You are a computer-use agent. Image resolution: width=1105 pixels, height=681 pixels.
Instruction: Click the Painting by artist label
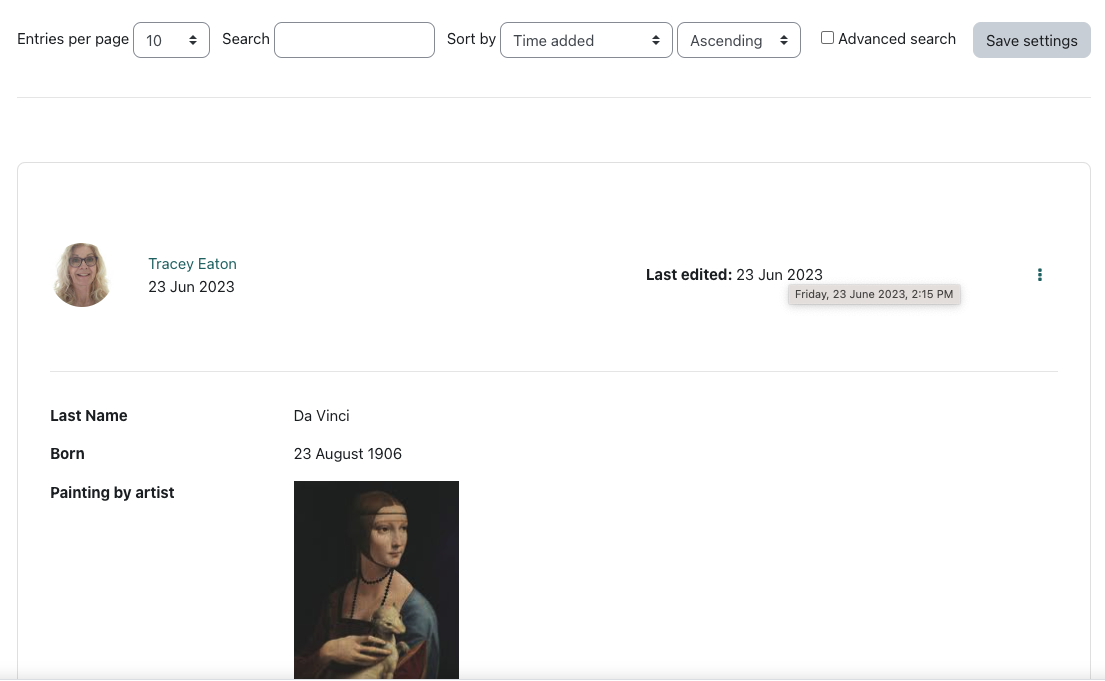tap(112, 493)
